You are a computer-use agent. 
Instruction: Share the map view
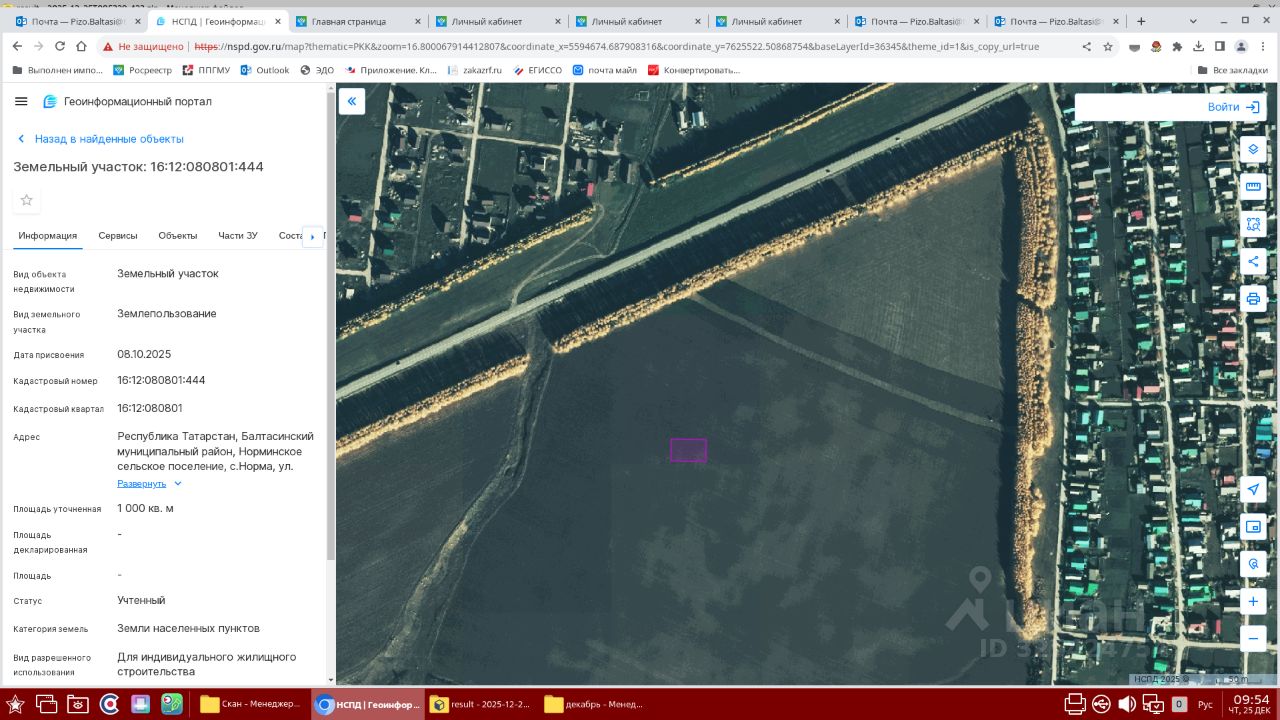(x=1253, y=262)
